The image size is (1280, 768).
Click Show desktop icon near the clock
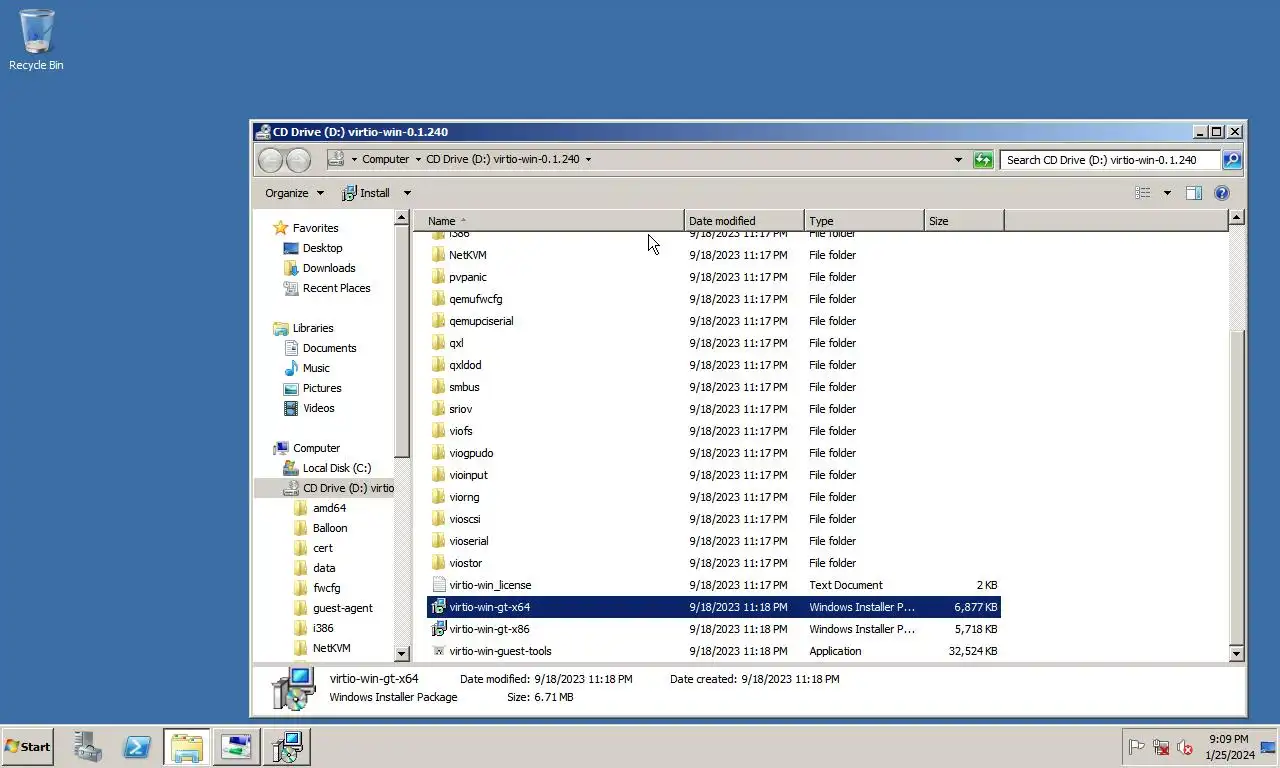coord(1268,747)
